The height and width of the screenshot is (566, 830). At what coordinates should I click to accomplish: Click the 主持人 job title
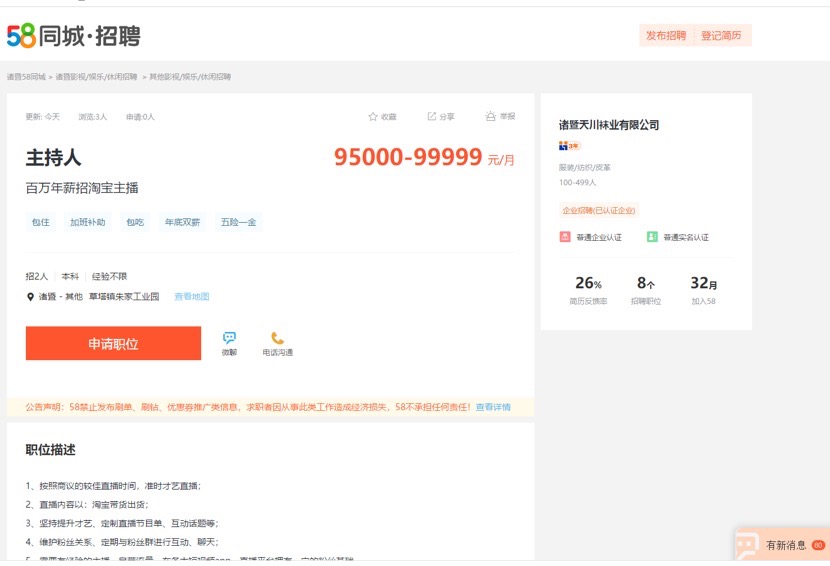[53, 158]
